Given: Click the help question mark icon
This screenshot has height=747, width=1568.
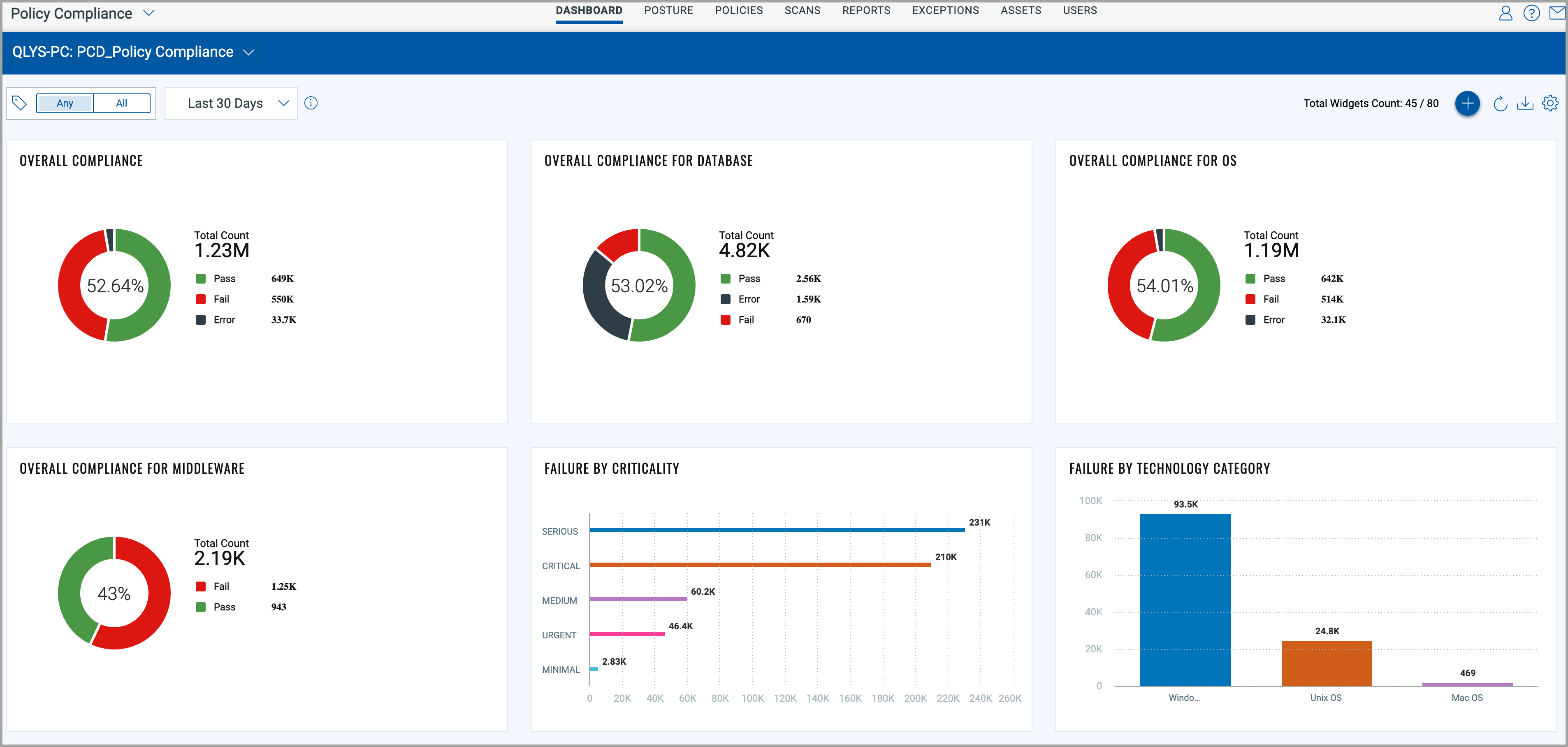Looking at the screenshot, I should click(1531, 12).
